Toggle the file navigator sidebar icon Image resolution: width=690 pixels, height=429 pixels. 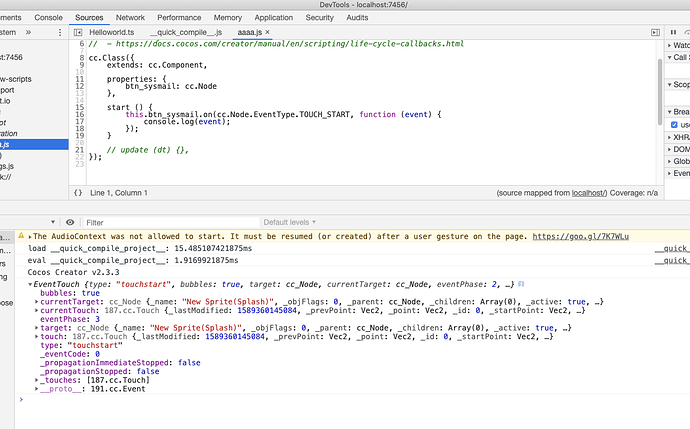point(78,32)
